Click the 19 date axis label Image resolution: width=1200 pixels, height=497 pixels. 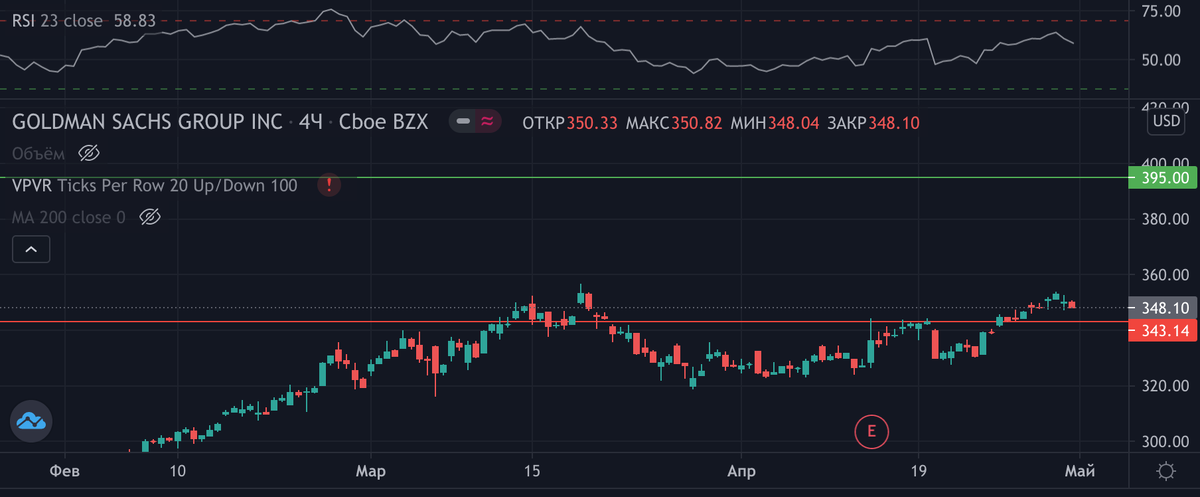tap(919, 471)
